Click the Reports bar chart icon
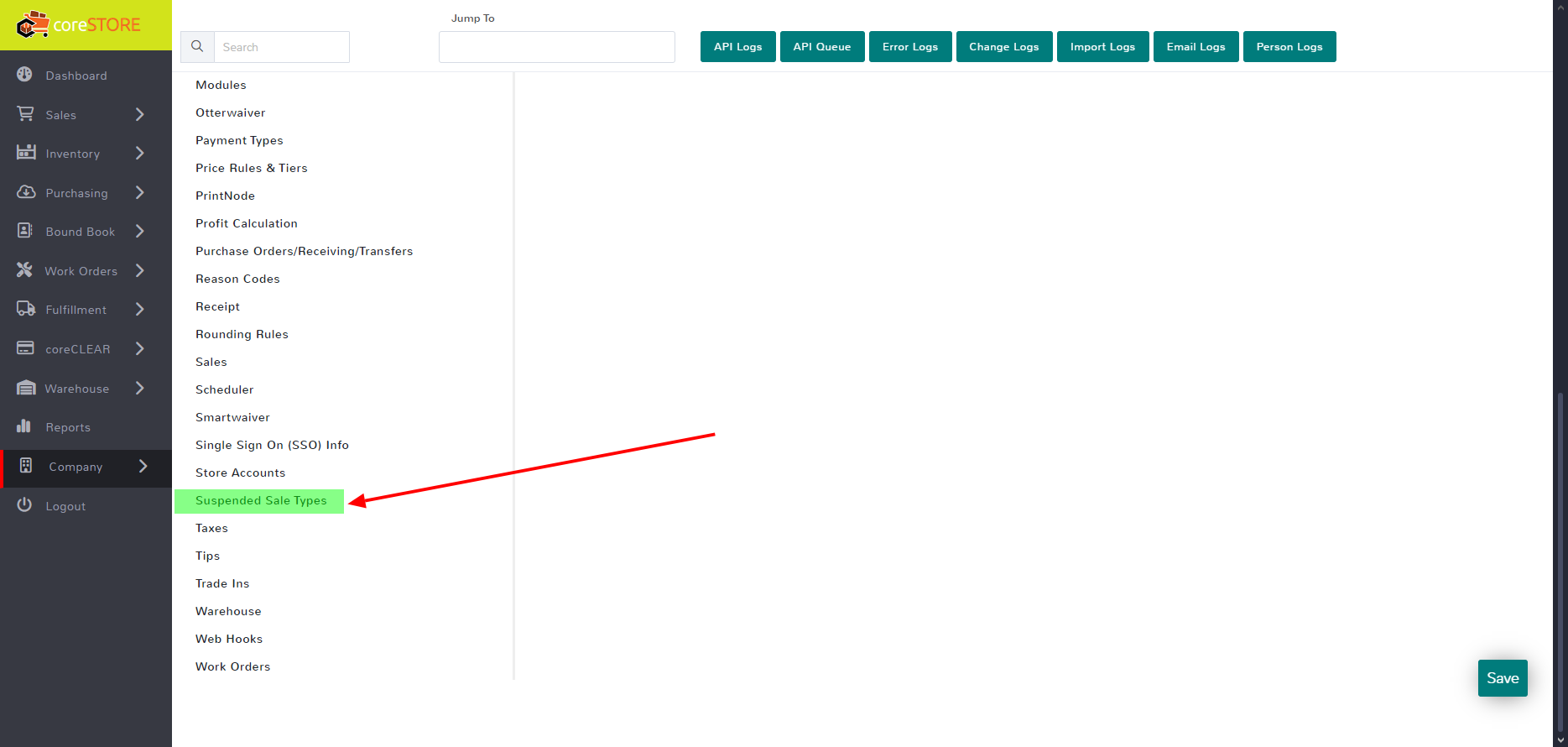 [24, 426]
